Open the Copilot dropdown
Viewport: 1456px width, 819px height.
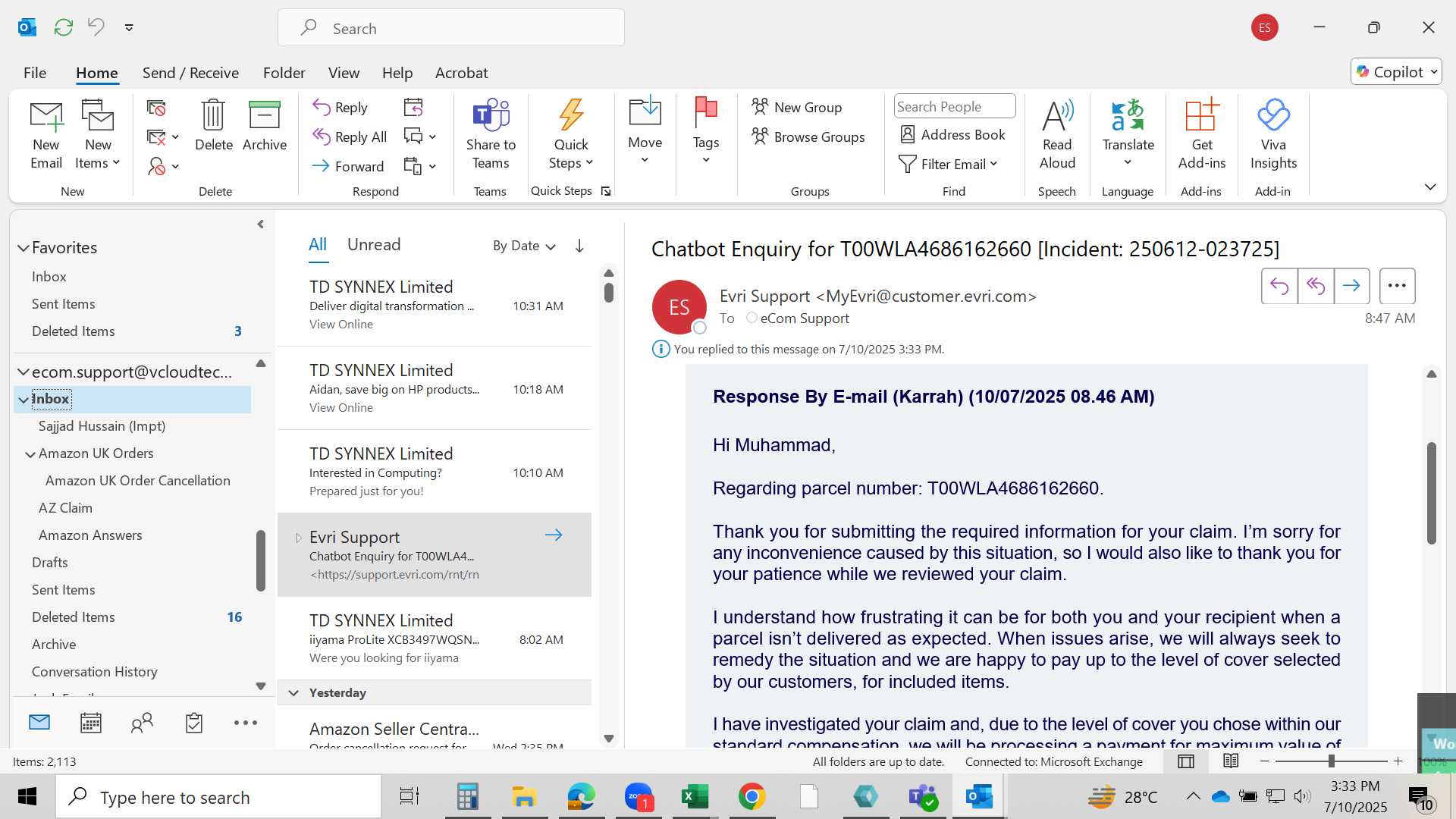pos(1396,72)
